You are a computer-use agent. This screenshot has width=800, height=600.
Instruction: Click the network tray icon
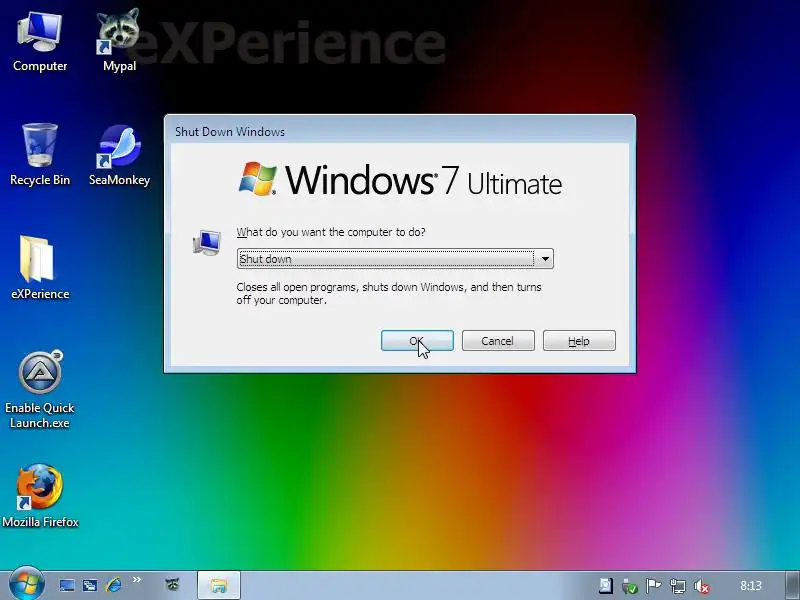(678, 586)
